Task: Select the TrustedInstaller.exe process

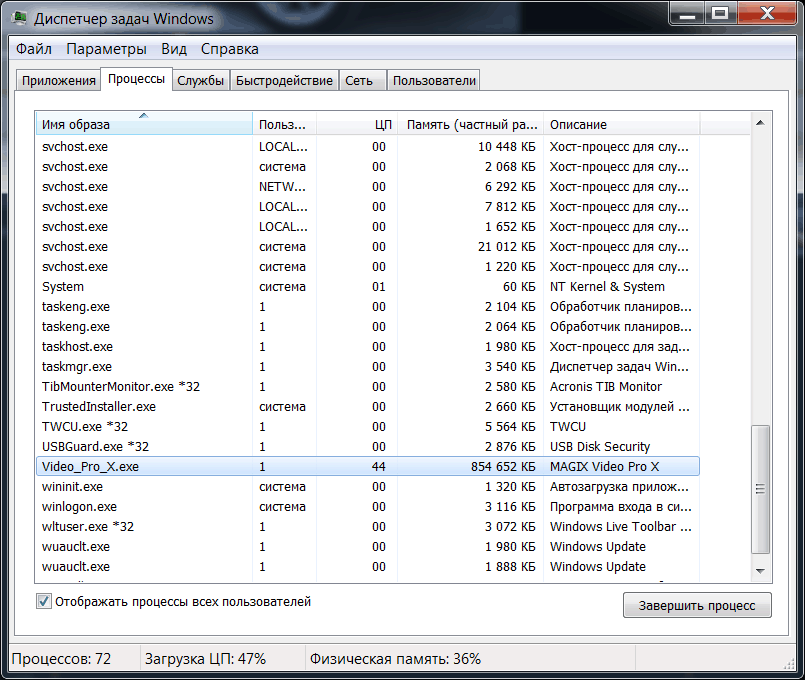Action: point(368,406)
